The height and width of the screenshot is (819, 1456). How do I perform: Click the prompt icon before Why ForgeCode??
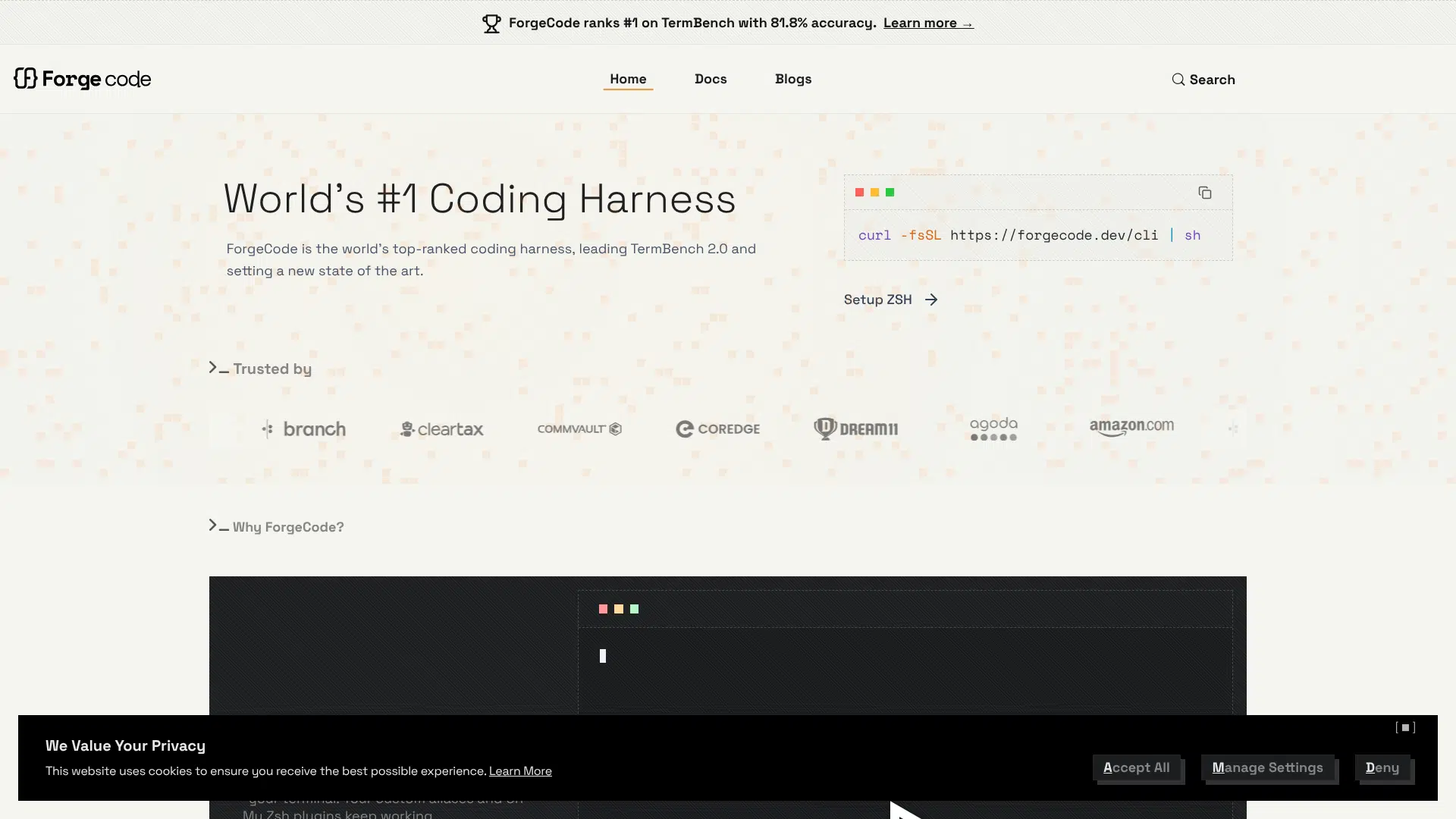point(218,526)
